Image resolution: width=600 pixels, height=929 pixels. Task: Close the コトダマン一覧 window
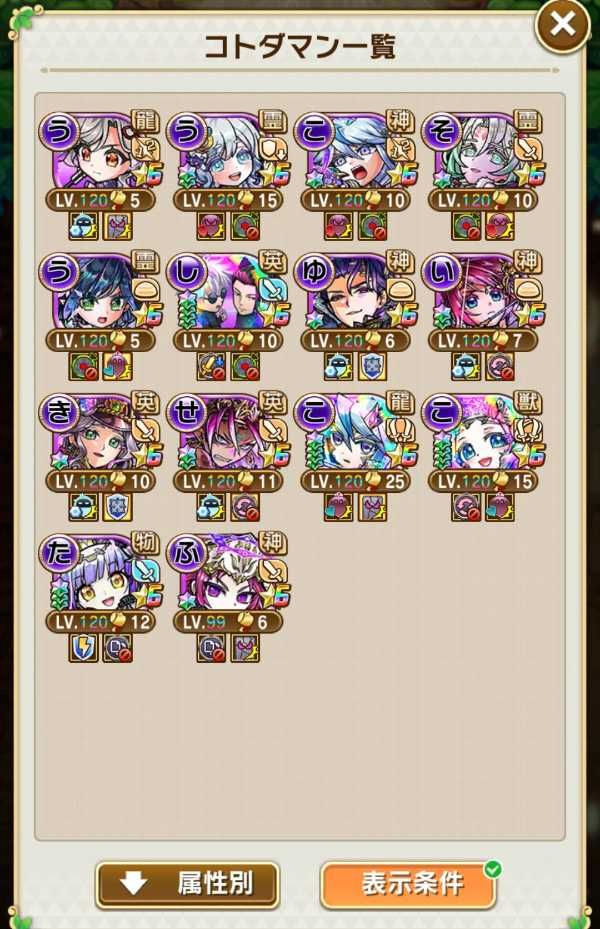[x=562, y=25]
